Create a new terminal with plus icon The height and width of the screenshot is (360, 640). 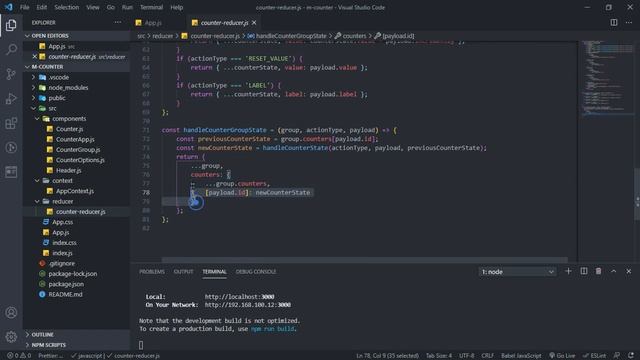pos(568,271)
